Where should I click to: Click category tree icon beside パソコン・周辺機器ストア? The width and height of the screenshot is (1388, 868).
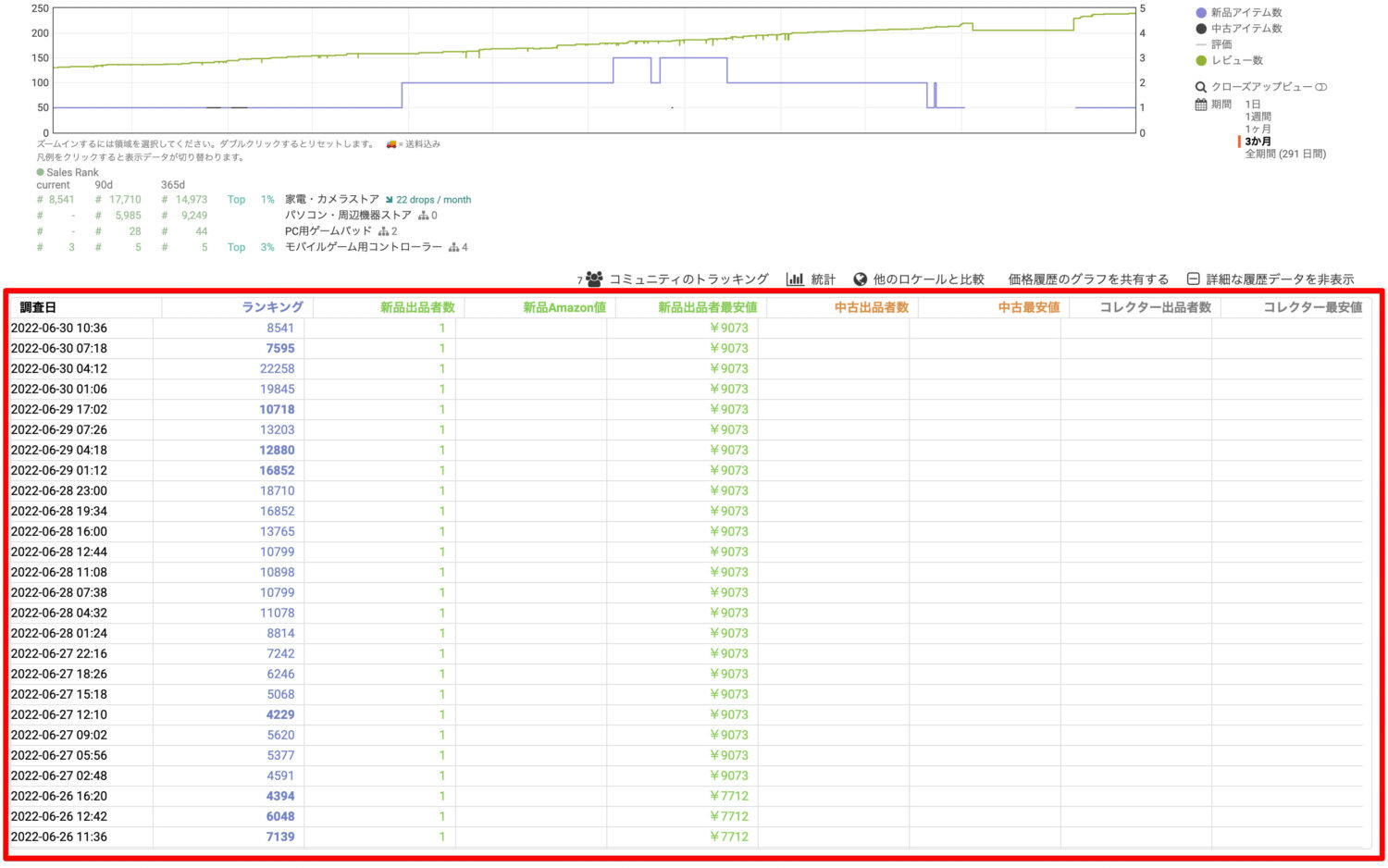click(423, 216)
